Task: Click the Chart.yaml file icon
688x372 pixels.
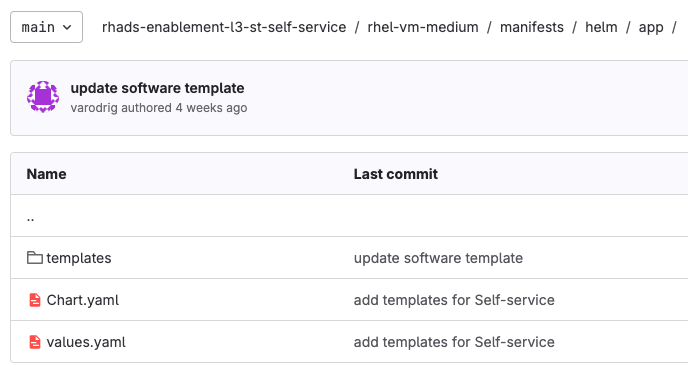Action: tap(35, 300)
